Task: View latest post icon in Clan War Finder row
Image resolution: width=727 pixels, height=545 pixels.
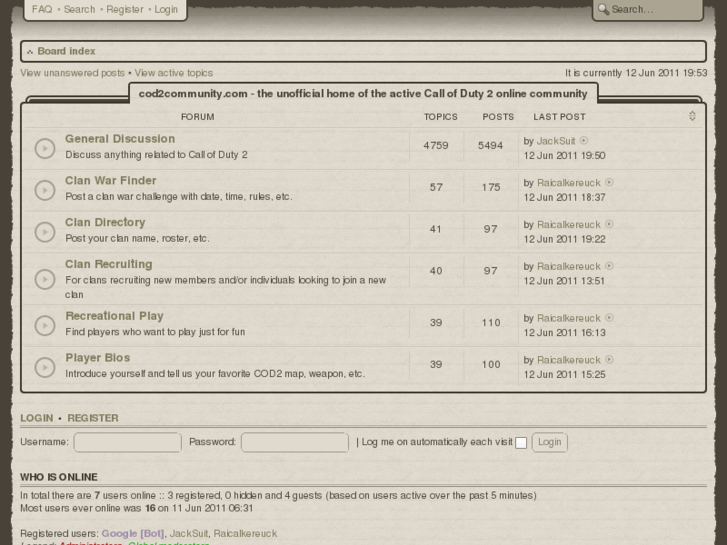Action: tap(610, 182)
